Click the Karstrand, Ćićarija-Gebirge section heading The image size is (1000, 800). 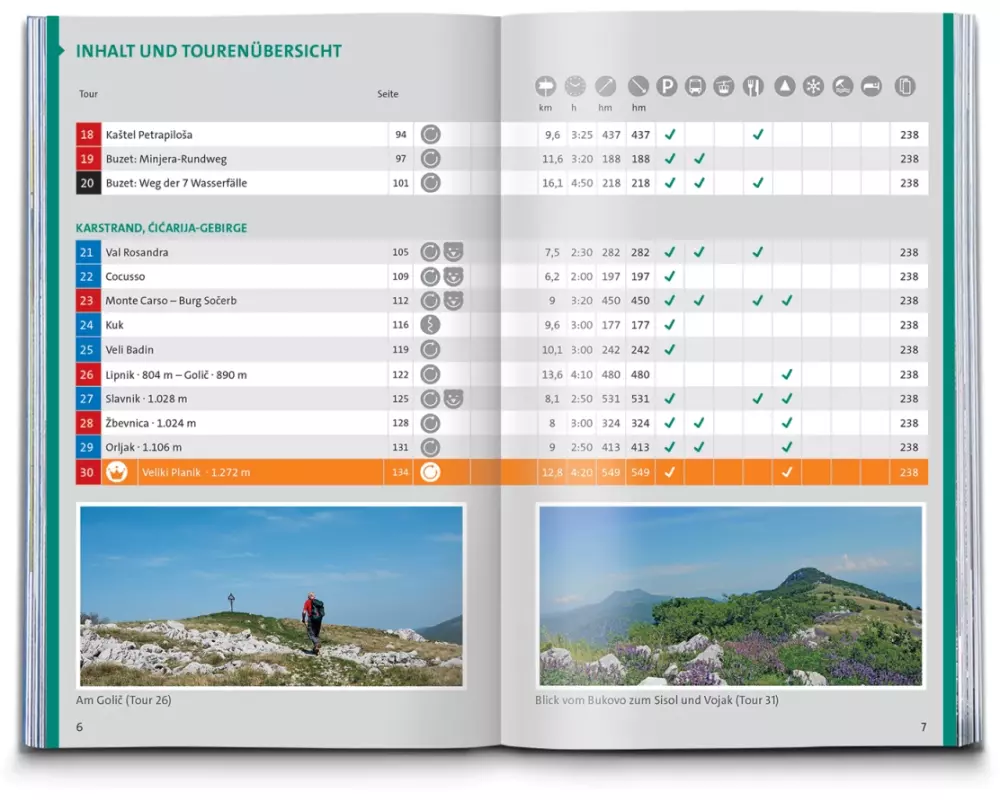tap(161, 228)
